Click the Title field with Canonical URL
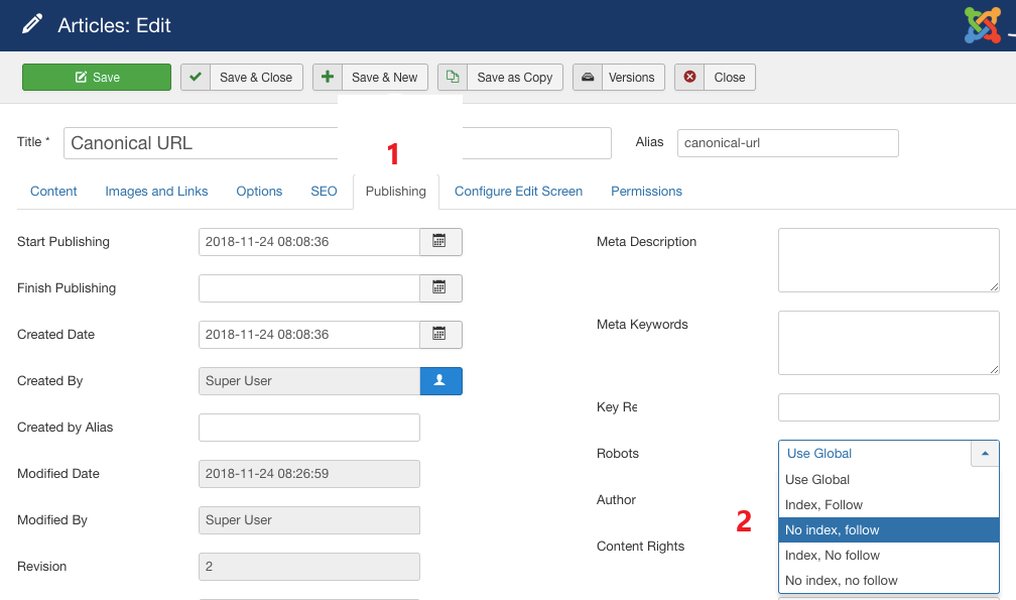The width and height of the screenshot is (1016, 600). 338,143
